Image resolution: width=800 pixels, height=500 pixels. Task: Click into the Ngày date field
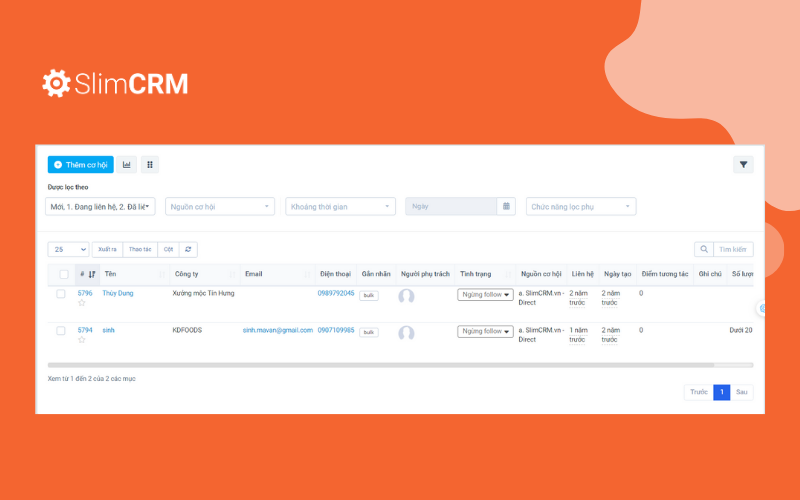(x=451, y=207)
